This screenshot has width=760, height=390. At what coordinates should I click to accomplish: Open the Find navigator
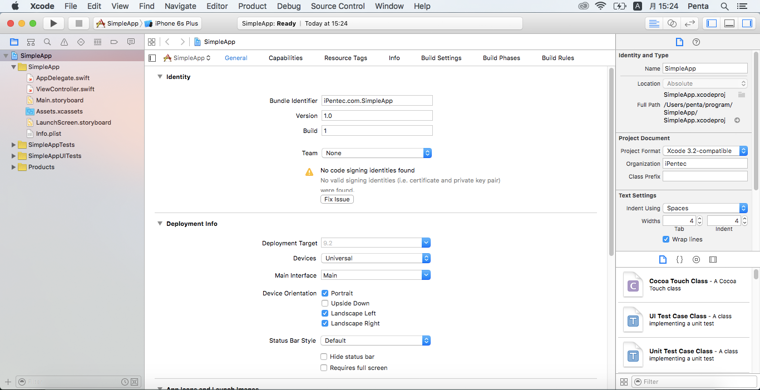47,42
